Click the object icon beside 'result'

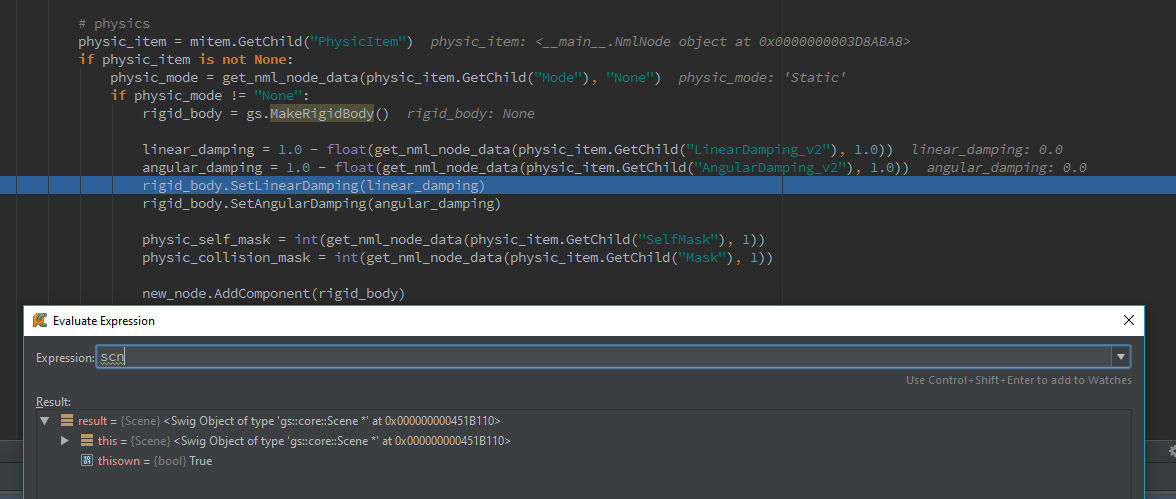(67, 421)
